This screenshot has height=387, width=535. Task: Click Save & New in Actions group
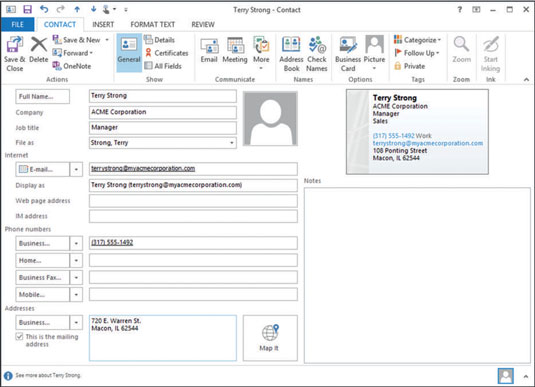(x=76, y=40)
